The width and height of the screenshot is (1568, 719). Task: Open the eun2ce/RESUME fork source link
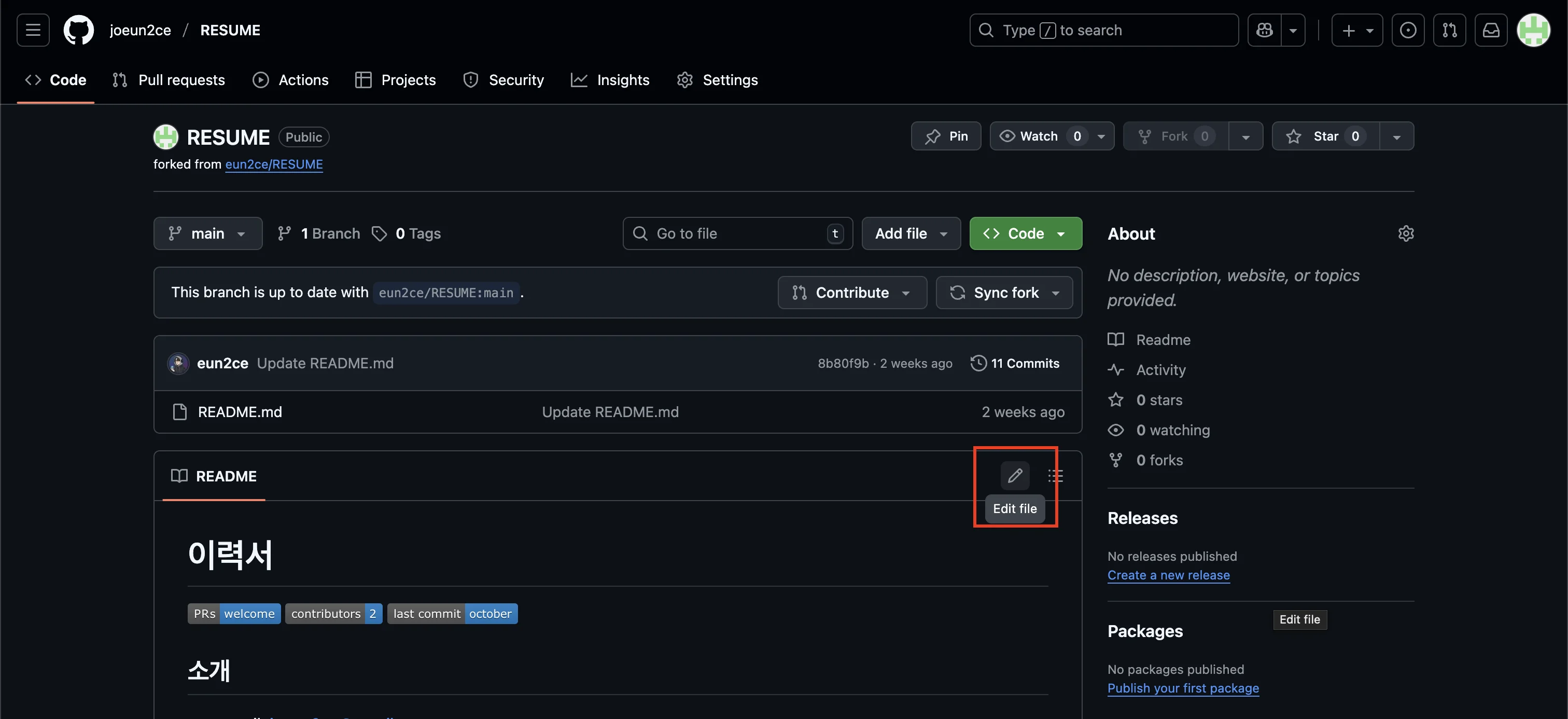pyautogui.click(x=274, y=164)
